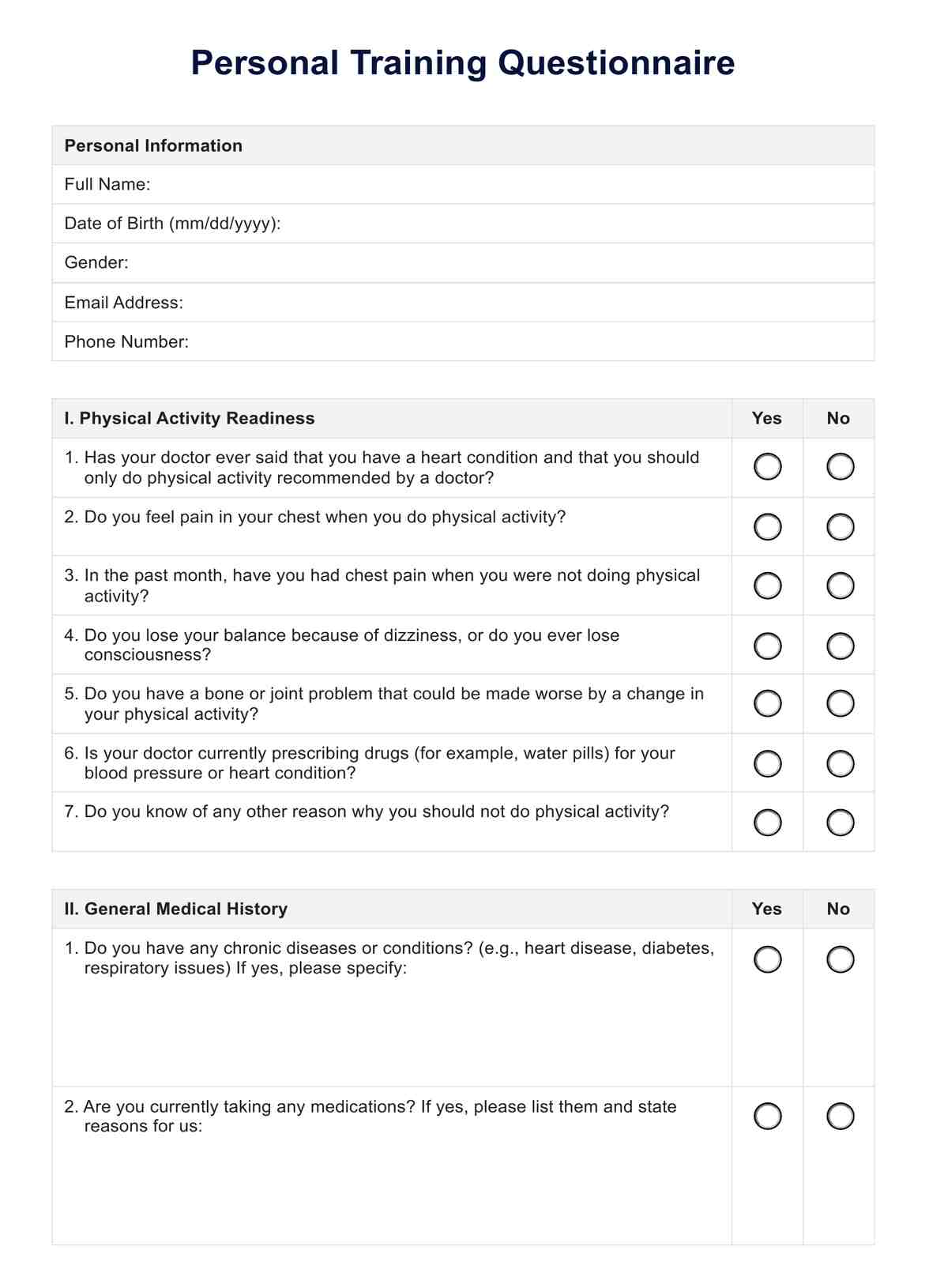Click the Full Name field

(506, 185)
